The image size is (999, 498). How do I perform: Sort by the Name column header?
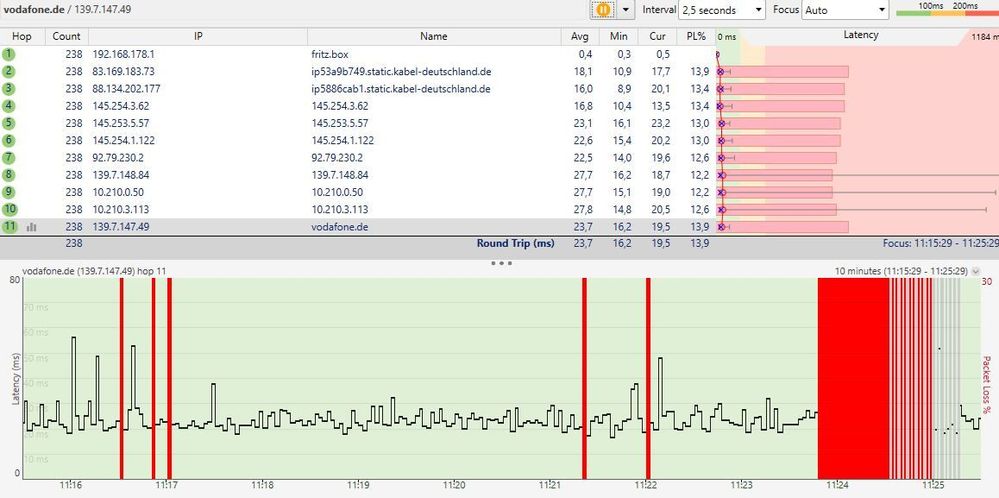point(434,36)
